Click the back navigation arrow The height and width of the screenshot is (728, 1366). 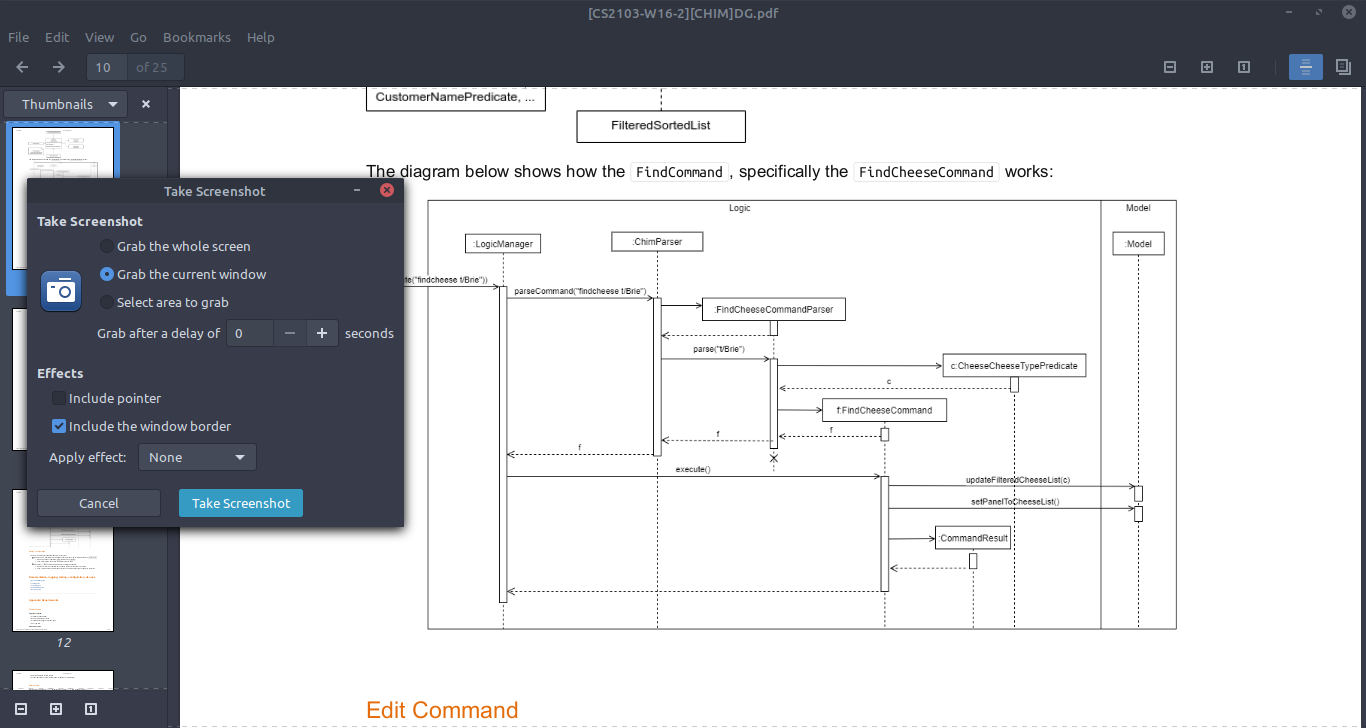coord(21,66)
